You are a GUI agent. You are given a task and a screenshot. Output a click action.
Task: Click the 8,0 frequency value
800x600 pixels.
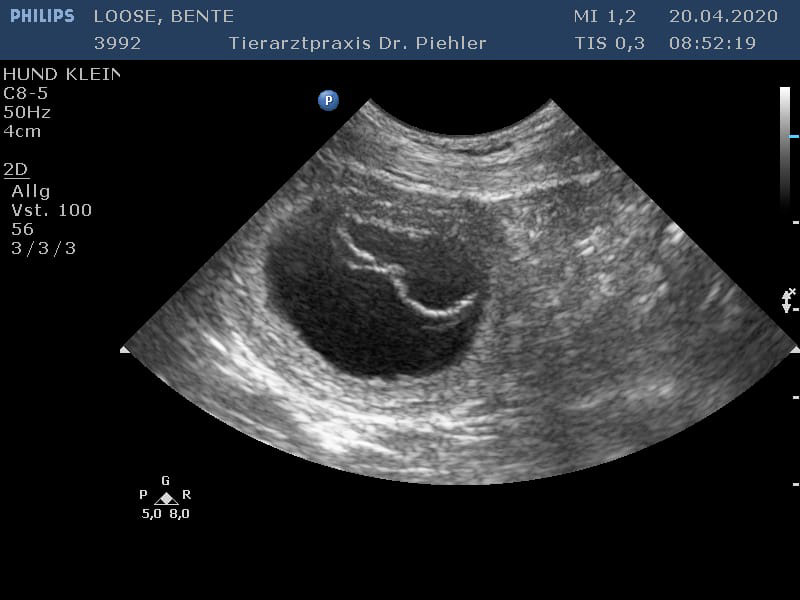coord(180,514)
